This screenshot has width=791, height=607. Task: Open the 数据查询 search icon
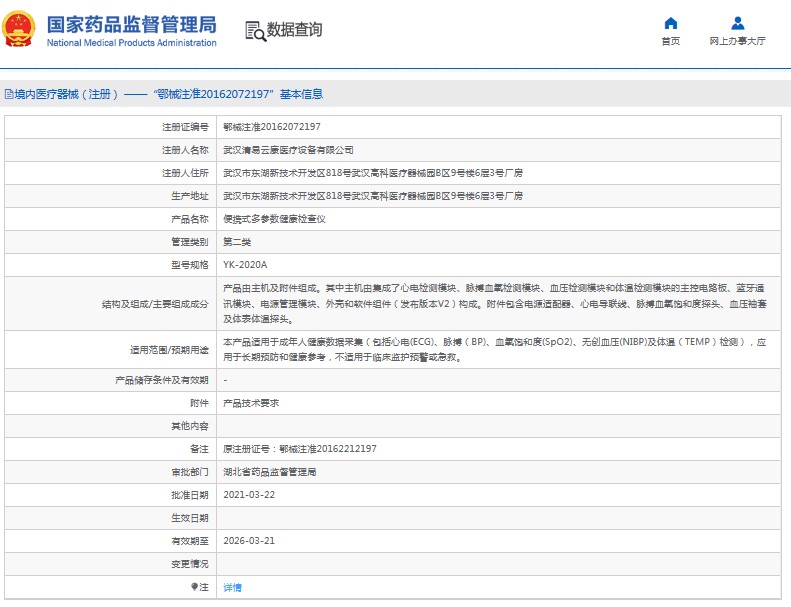coord(255,31)
